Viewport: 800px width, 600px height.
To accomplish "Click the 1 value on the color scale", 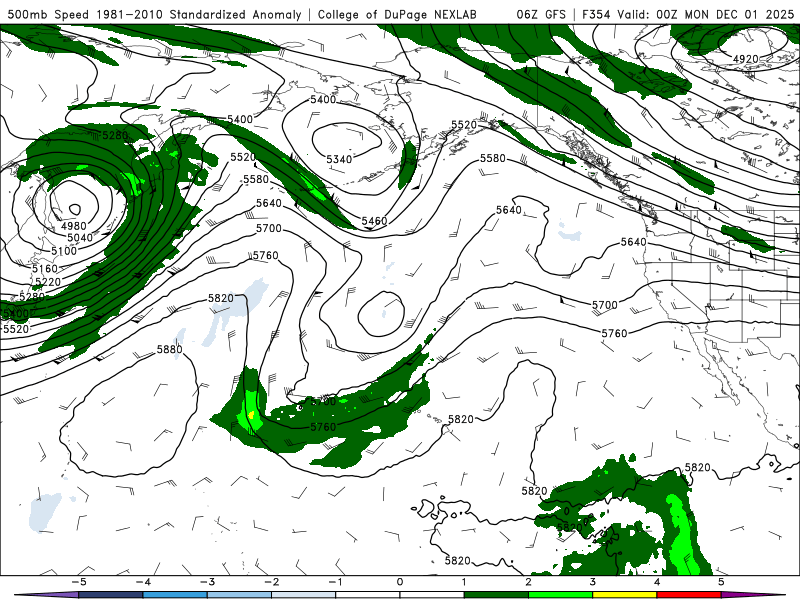I will click(x=464, y=582).
